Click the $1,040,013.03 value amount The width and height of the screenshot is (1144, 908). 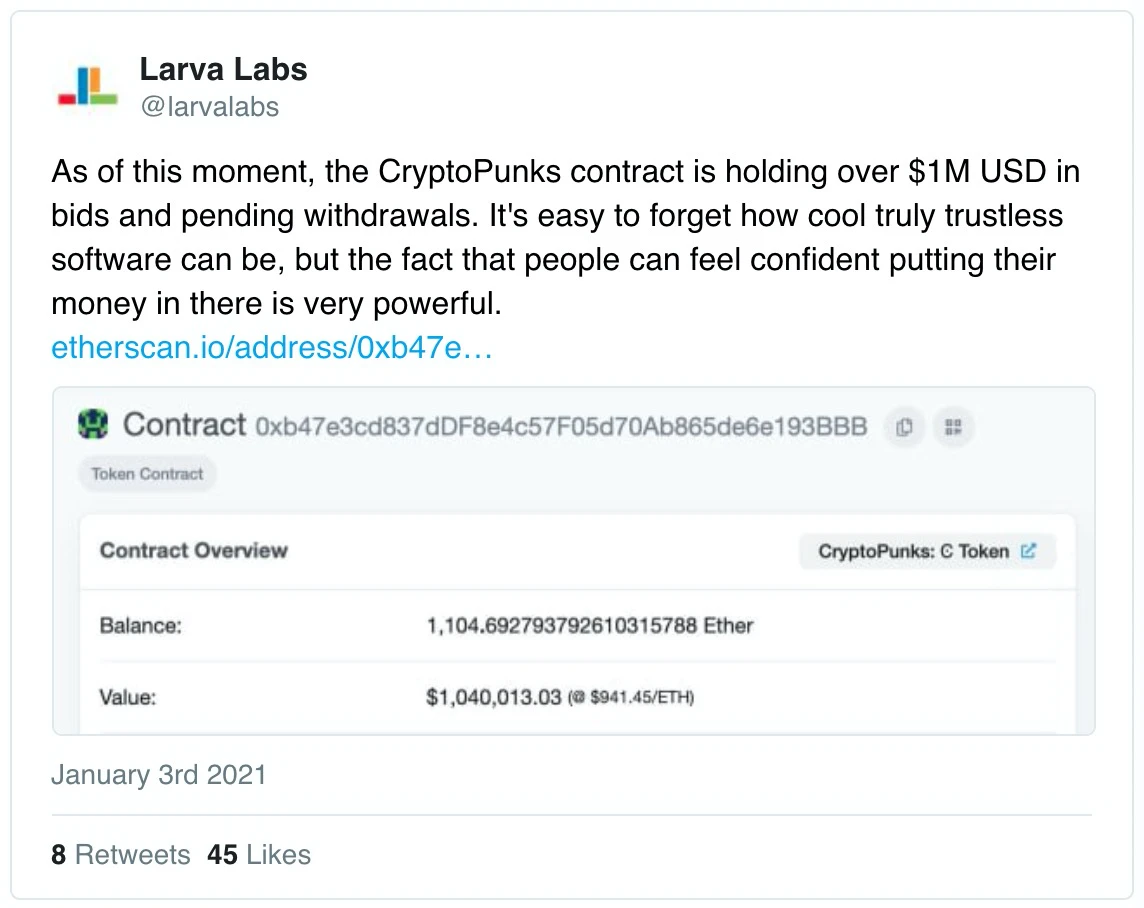tap(494, 696)
